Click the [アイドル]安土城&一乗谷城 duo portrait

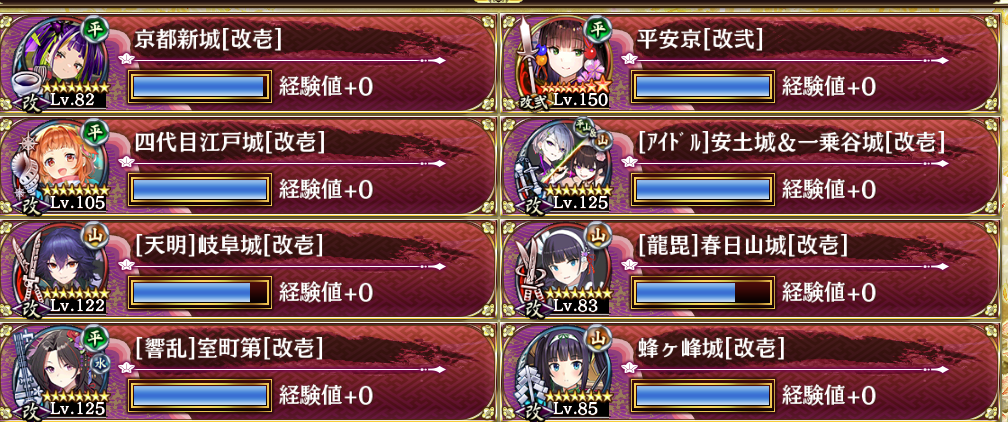[562, 165]
